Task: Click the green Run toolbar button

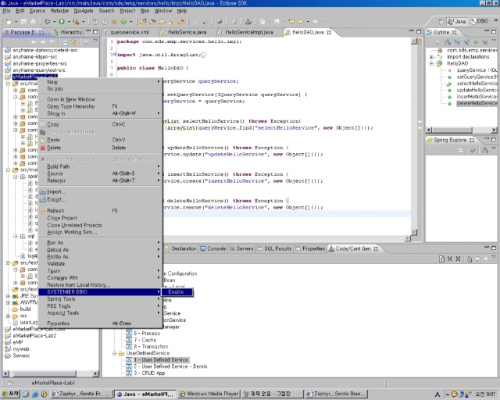Action: pyautogui.click(x=62, y=22)
